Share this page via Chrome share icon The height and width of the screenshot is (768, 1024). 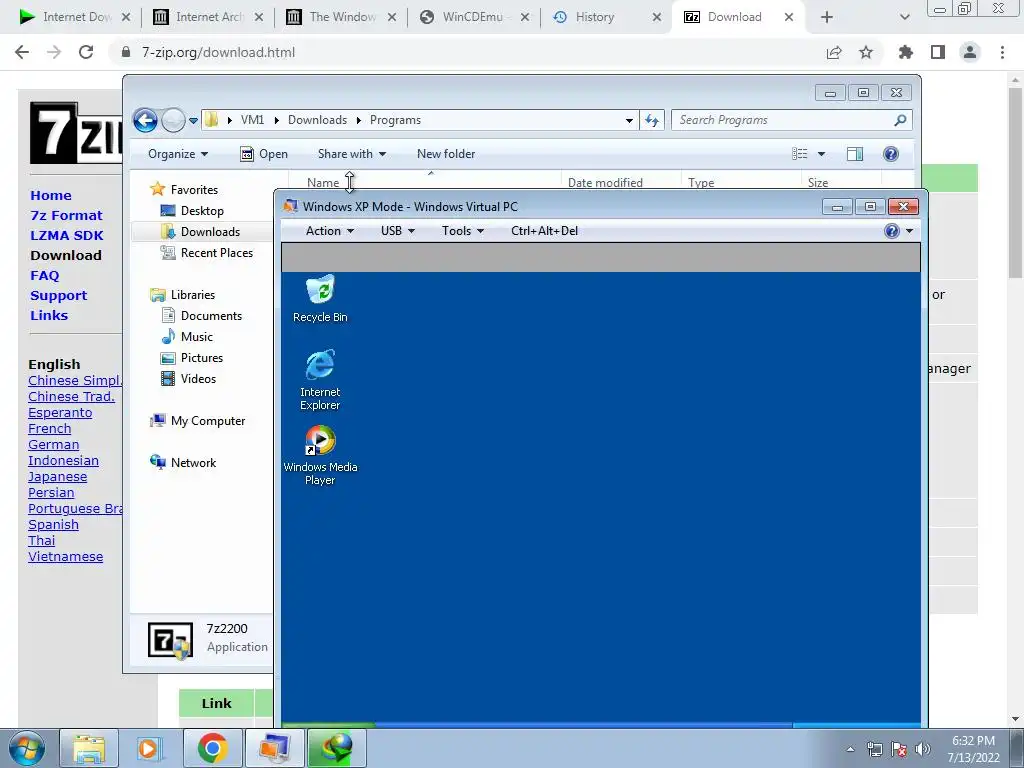tap(834, 52)
